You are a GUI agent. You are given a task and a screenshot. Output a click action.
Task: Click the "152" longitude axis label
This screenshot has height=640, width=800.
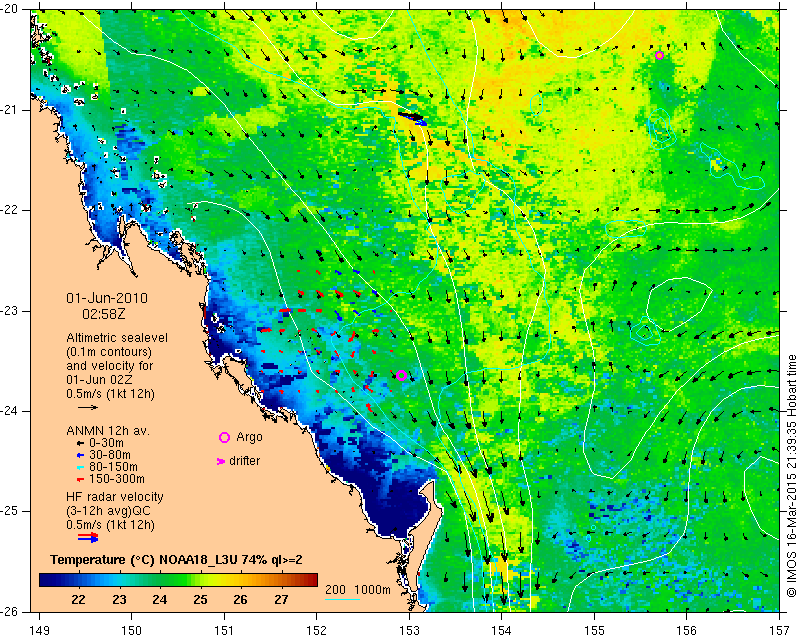pos(316,631)
